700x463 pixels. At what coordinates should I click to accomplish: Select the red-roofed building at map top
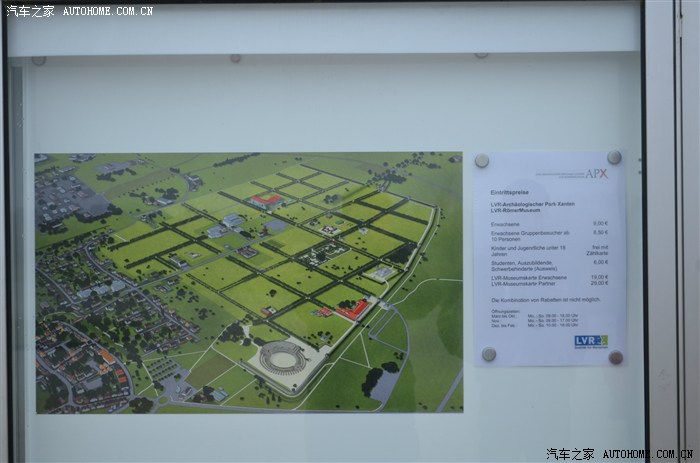point(266,200)
